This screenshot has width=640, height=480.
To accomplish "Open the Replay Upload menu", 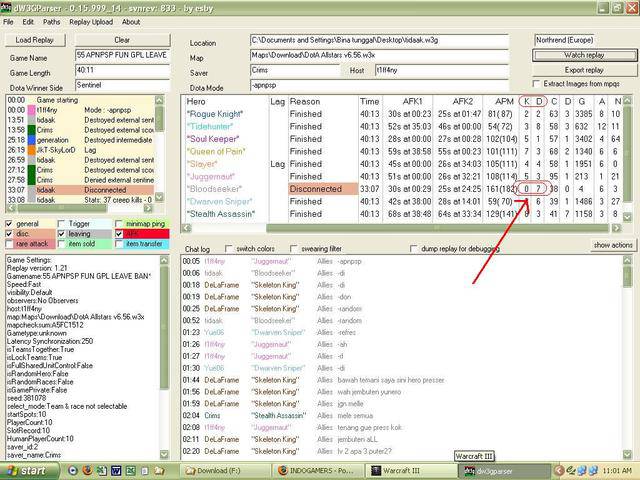I will coord(91,22).
